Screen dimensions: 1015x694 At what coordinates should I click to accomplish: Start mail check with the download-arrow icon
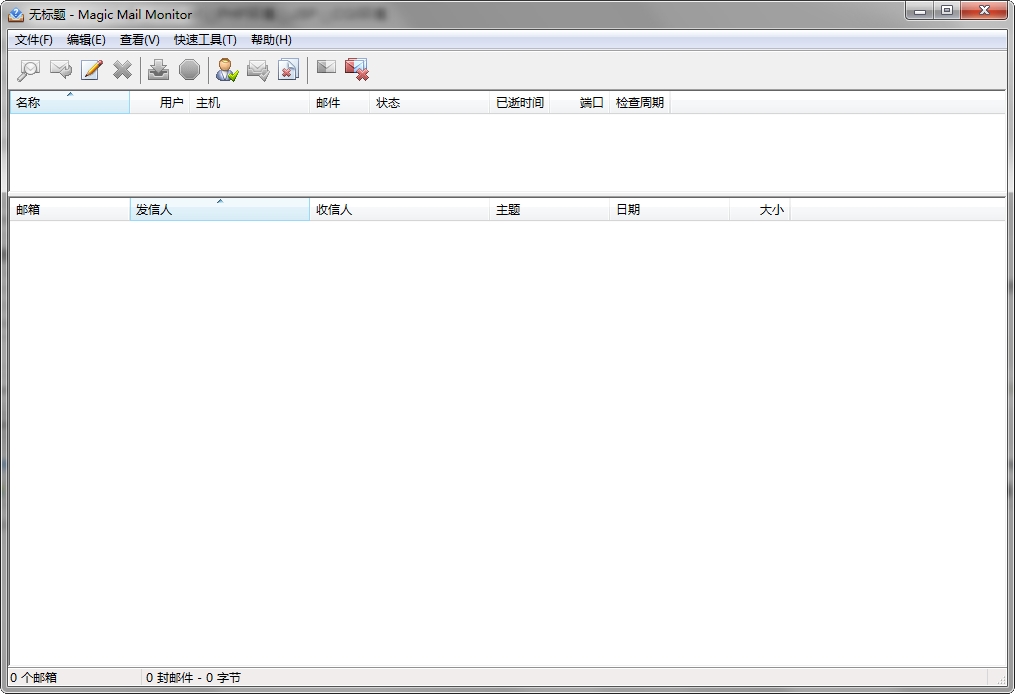point(158,70)
